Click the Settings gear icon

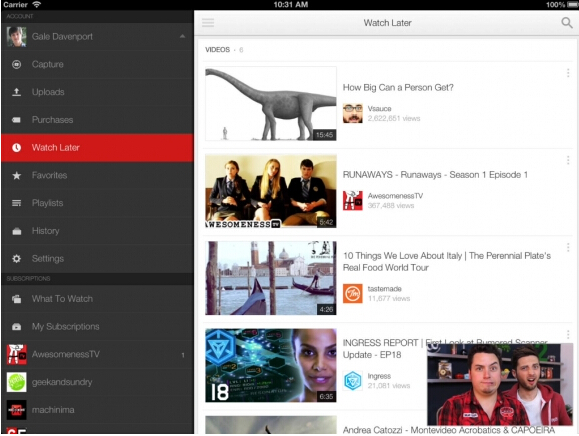16,259
